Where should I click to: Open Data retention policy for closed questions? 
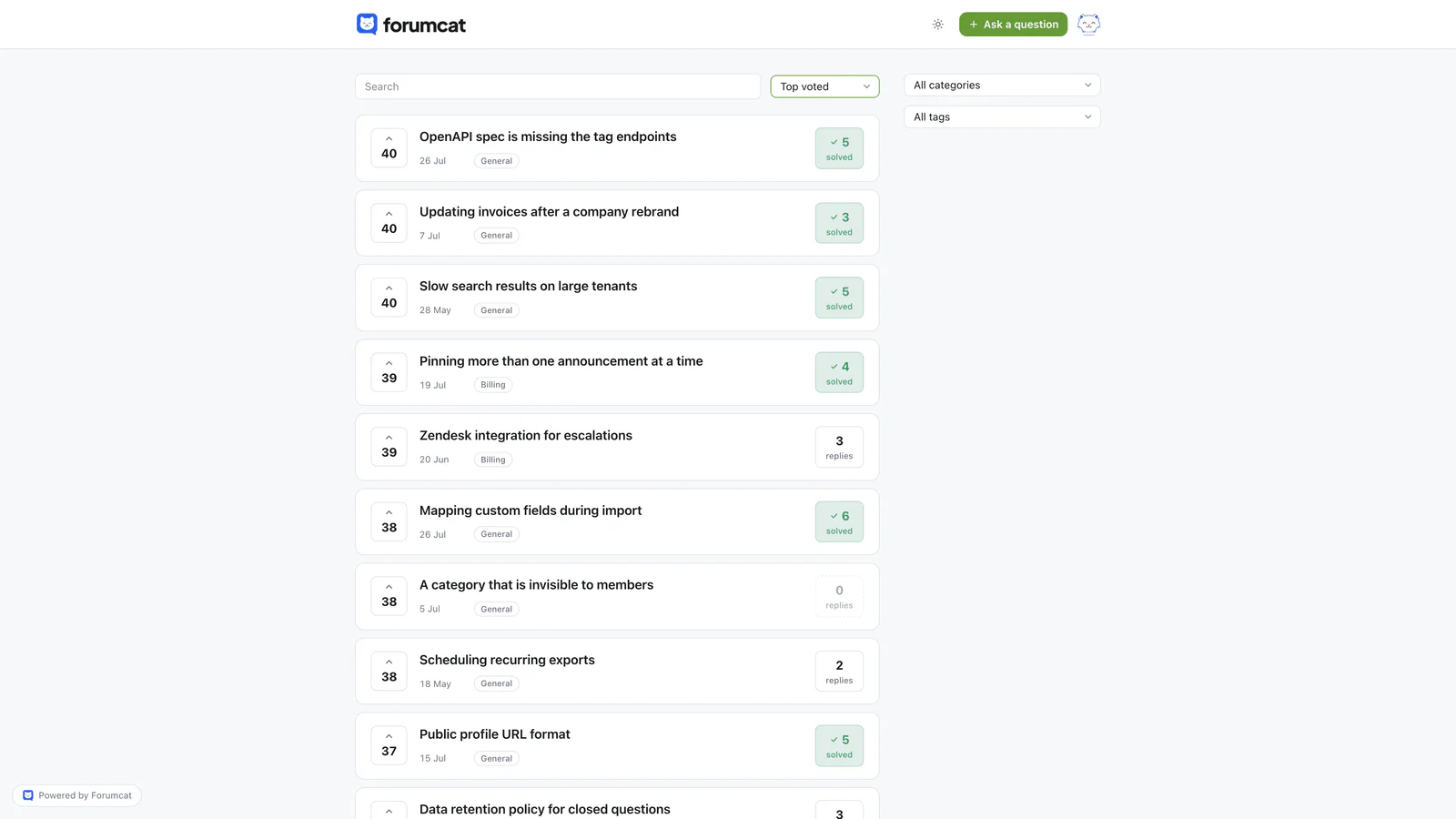coord(544,809)
